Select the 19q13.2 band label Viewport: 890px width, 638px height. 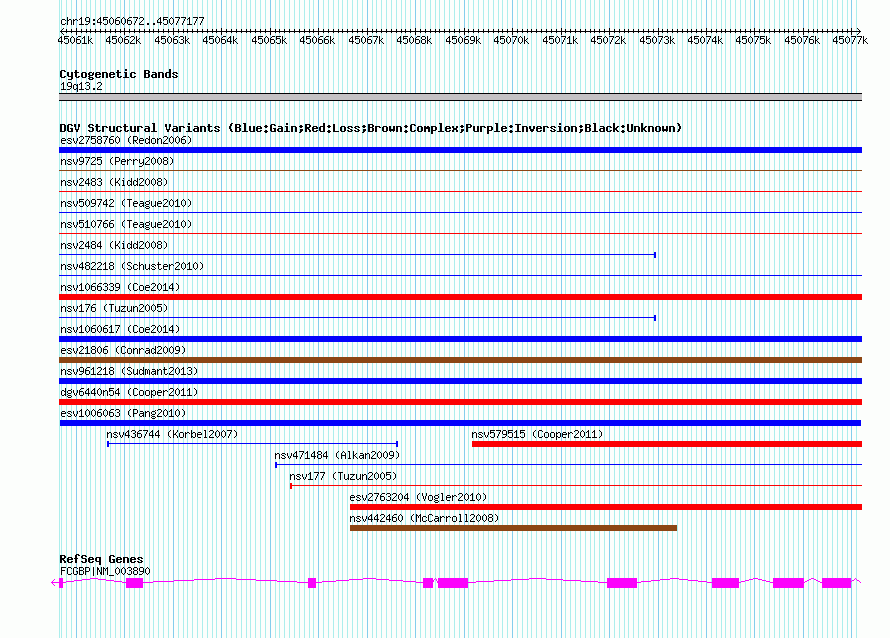click(81, 86)
